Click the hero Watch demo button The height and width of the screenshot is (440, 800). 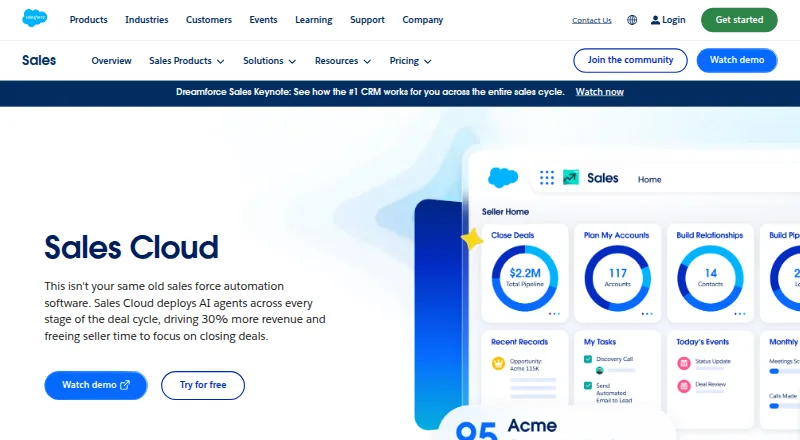click(x=96, y=385)
